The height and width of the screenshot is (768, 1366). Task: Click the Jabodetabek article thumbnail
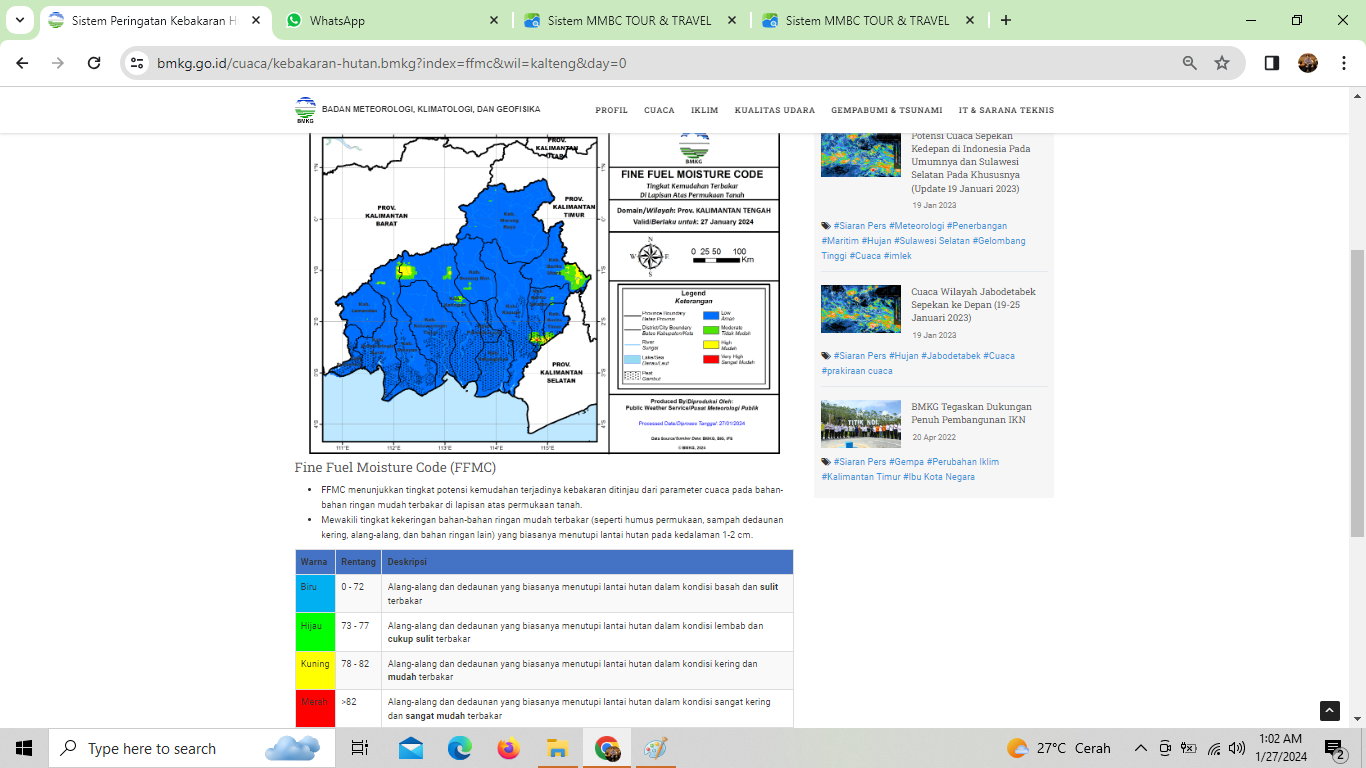tap(861, 309)
